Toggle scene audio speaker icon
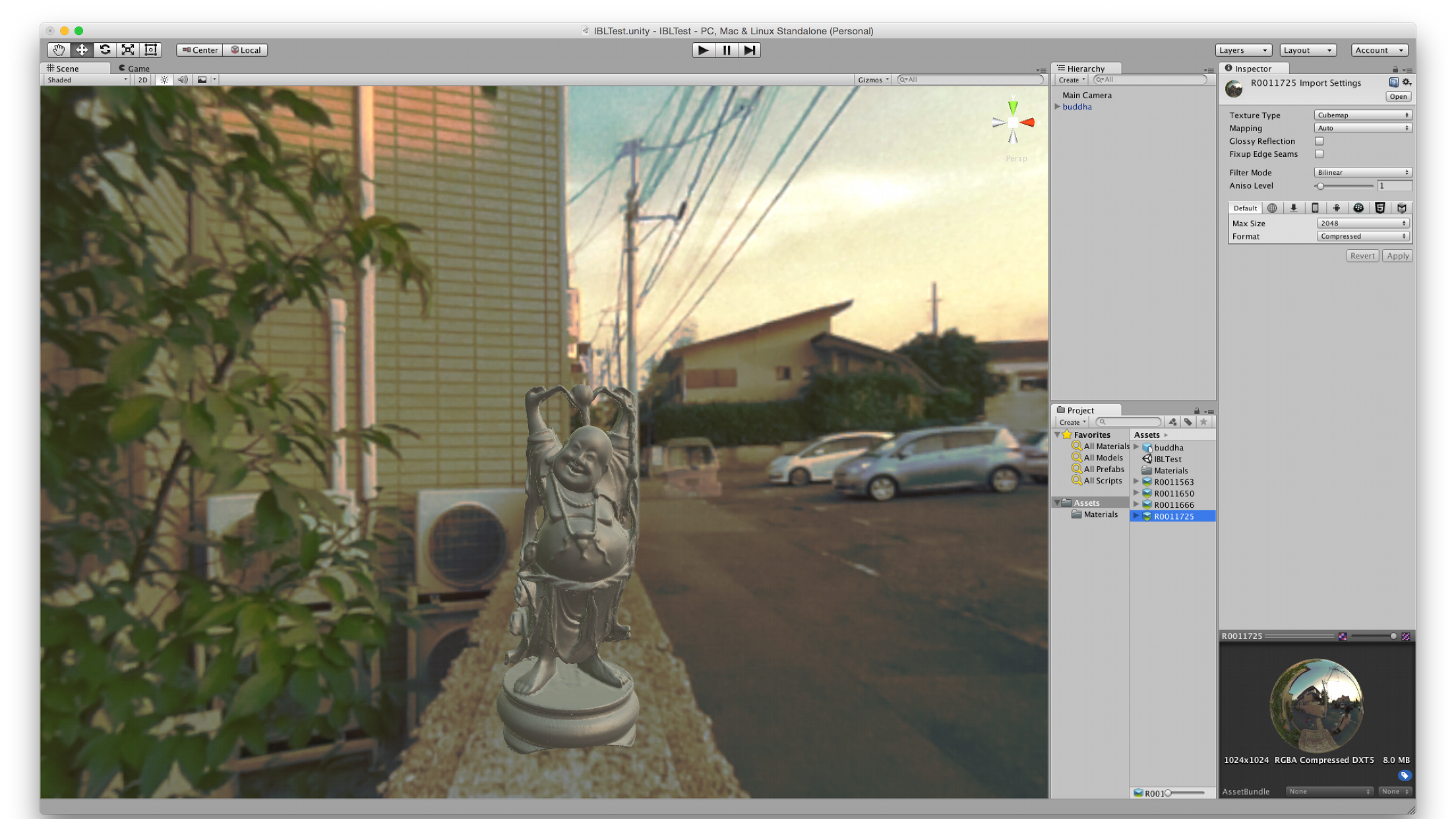 (x=183, y=80)
